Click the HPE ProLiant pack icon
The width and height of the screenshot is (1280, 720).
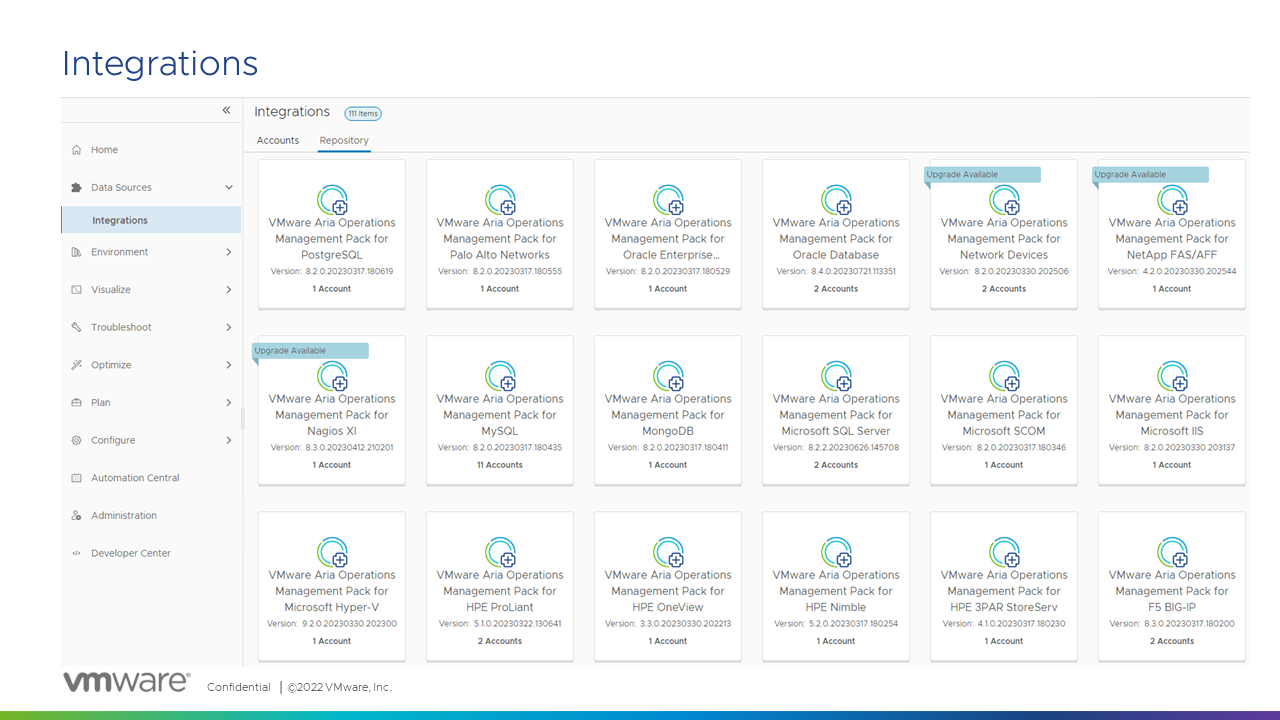pyautogui.click(x=500, y=552)
